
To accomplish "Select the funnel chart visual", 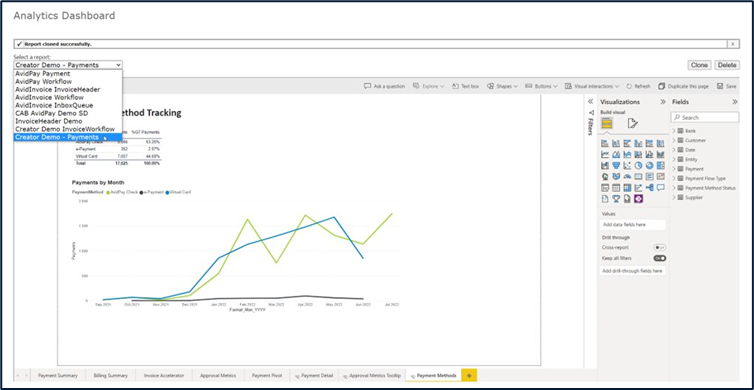I will [x=616, y=165].
